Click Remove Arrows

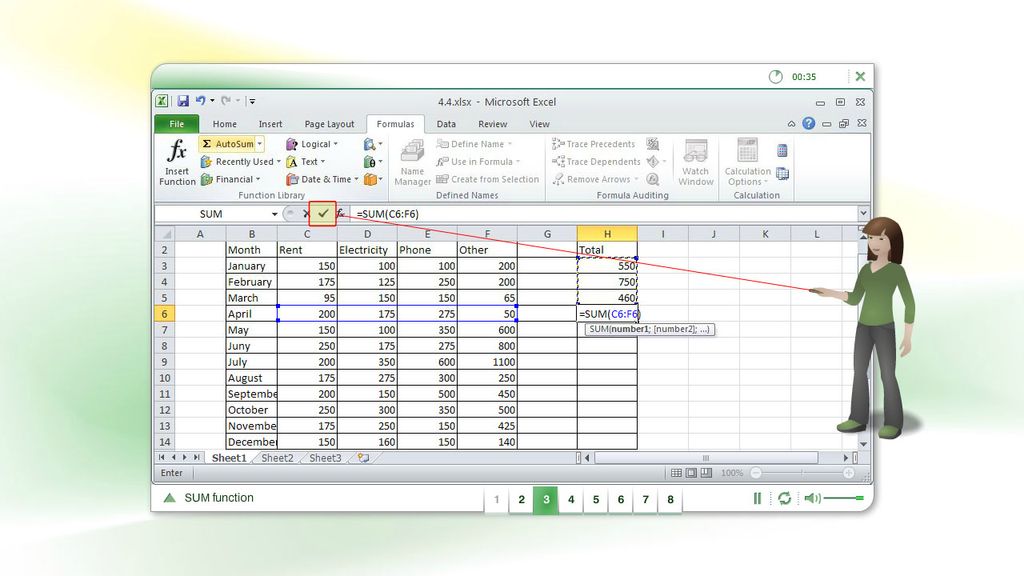tap(595, 179)
